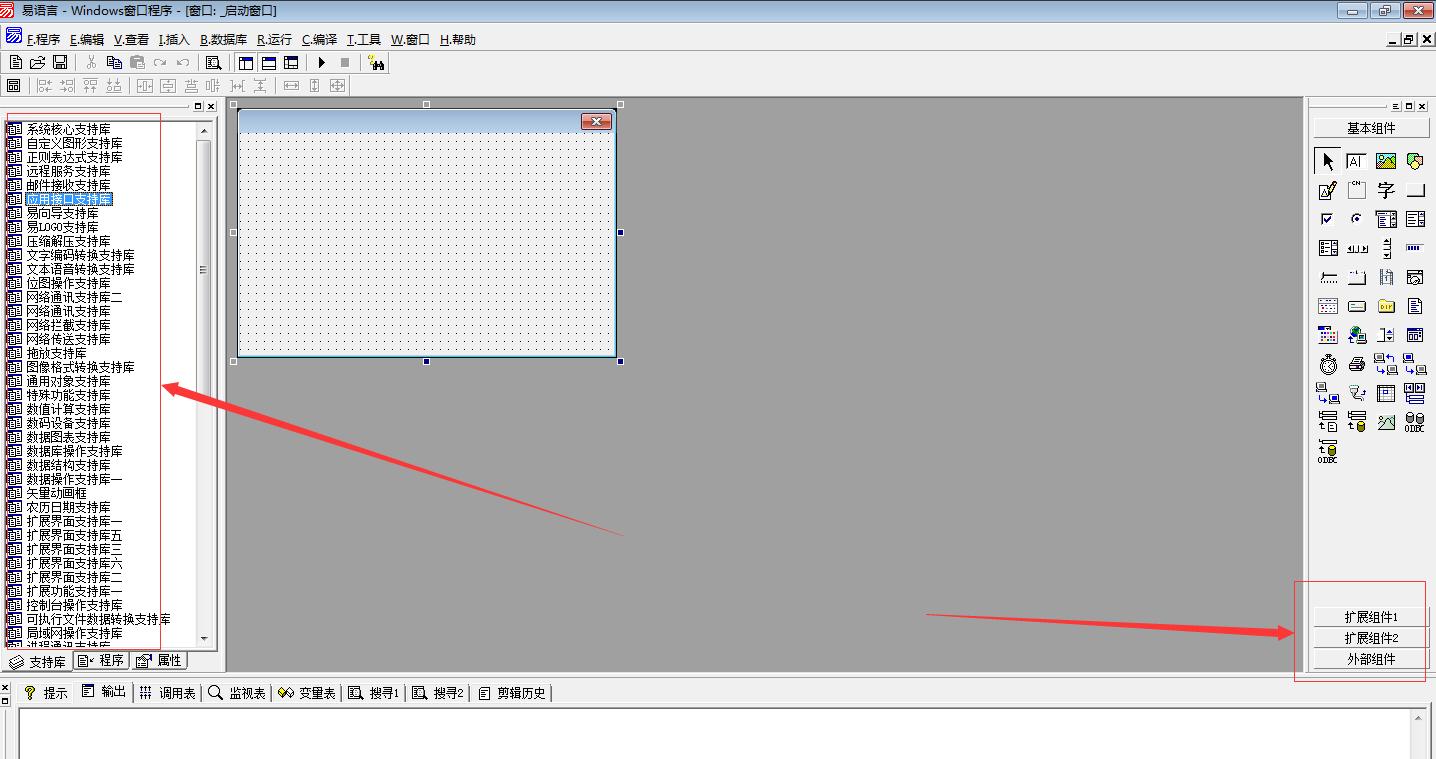Open the 剪辑历史 tab
1436x759 pixels.
click(514, 693)
